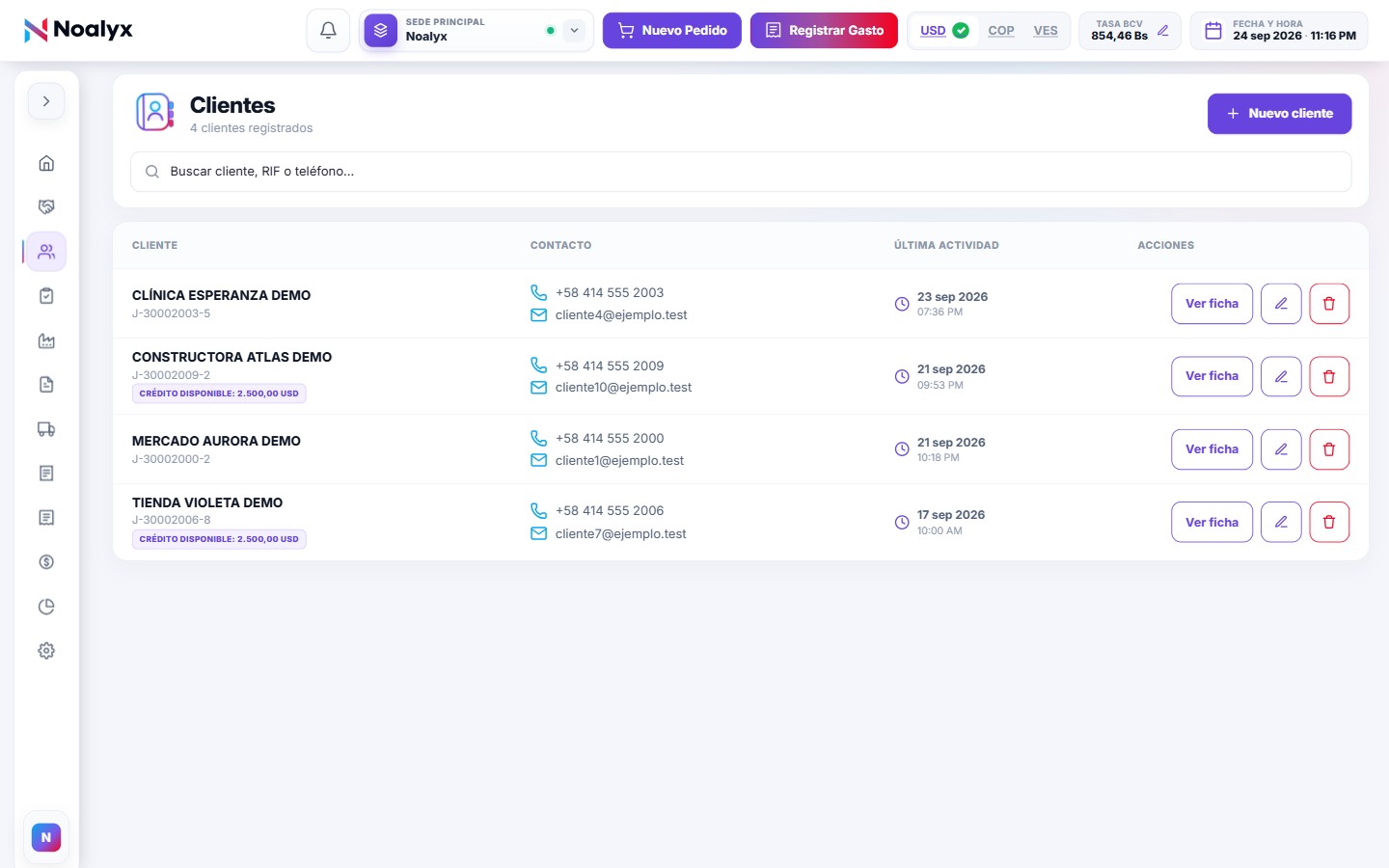This screenshot has width=1389, height=868.
Task: Select the Clients people icon in the sidebar
Action: coord(46,252)
